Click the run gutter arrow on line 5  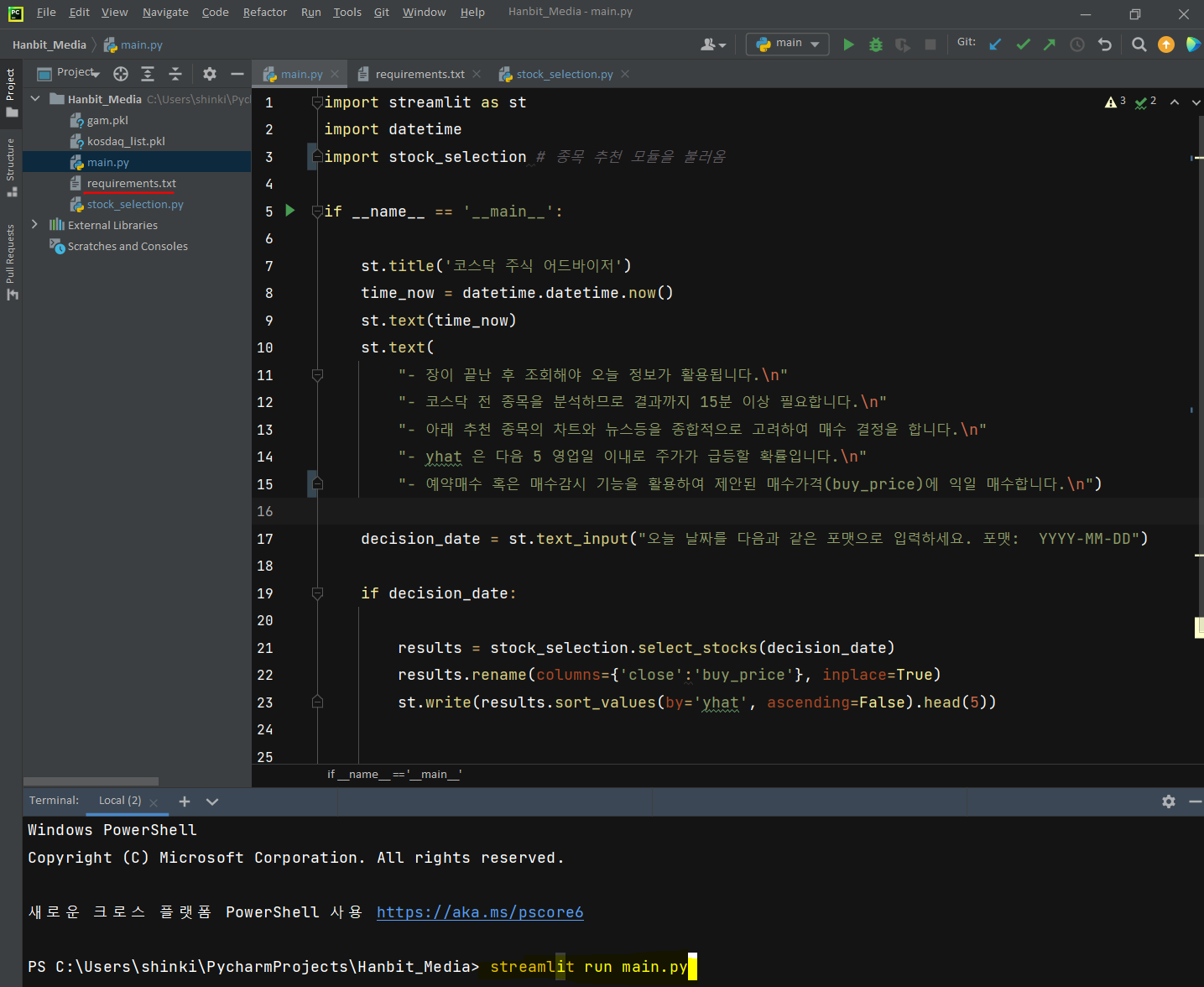pyautogui.click(x=290, y=211)
